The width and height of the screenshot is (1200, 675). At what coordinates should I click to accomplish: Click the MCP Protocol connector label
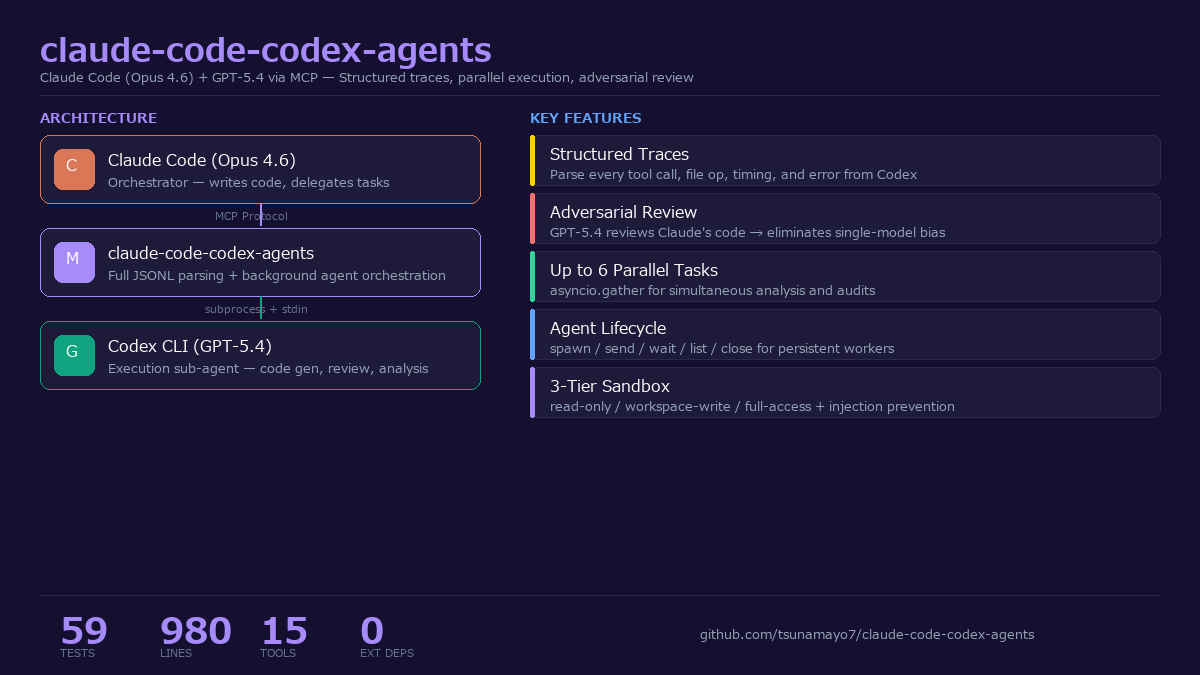[x=251, y=216]
